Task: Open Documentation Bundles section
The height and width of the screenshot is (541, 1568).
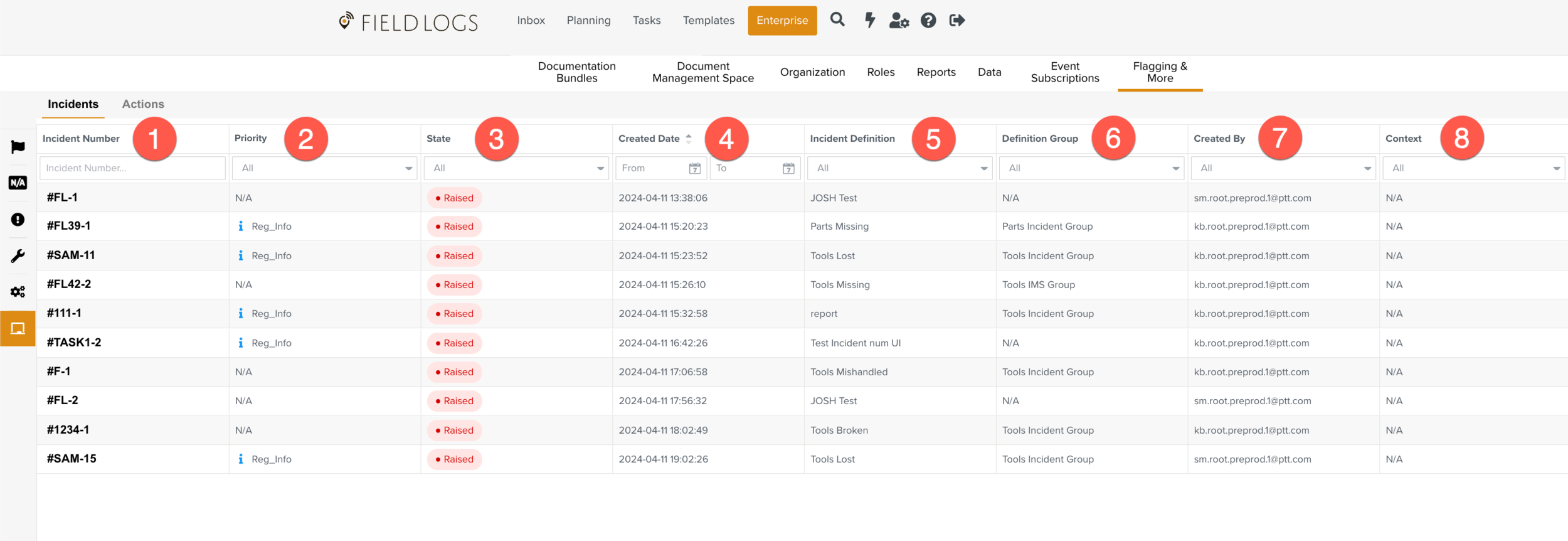Action: (x=576, y=72)
